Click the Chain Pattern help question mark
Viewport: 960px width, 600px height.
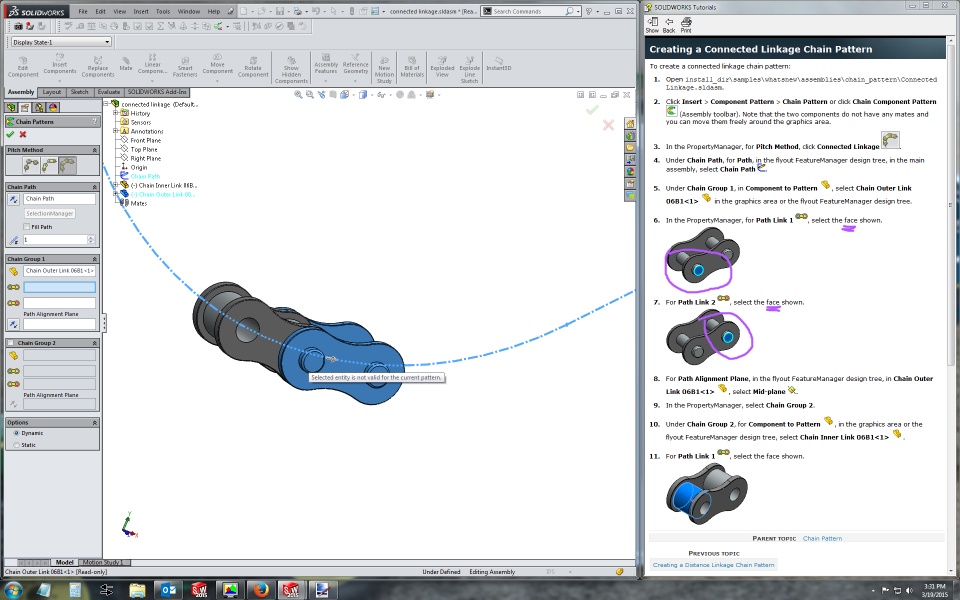[x=94, y=121]
